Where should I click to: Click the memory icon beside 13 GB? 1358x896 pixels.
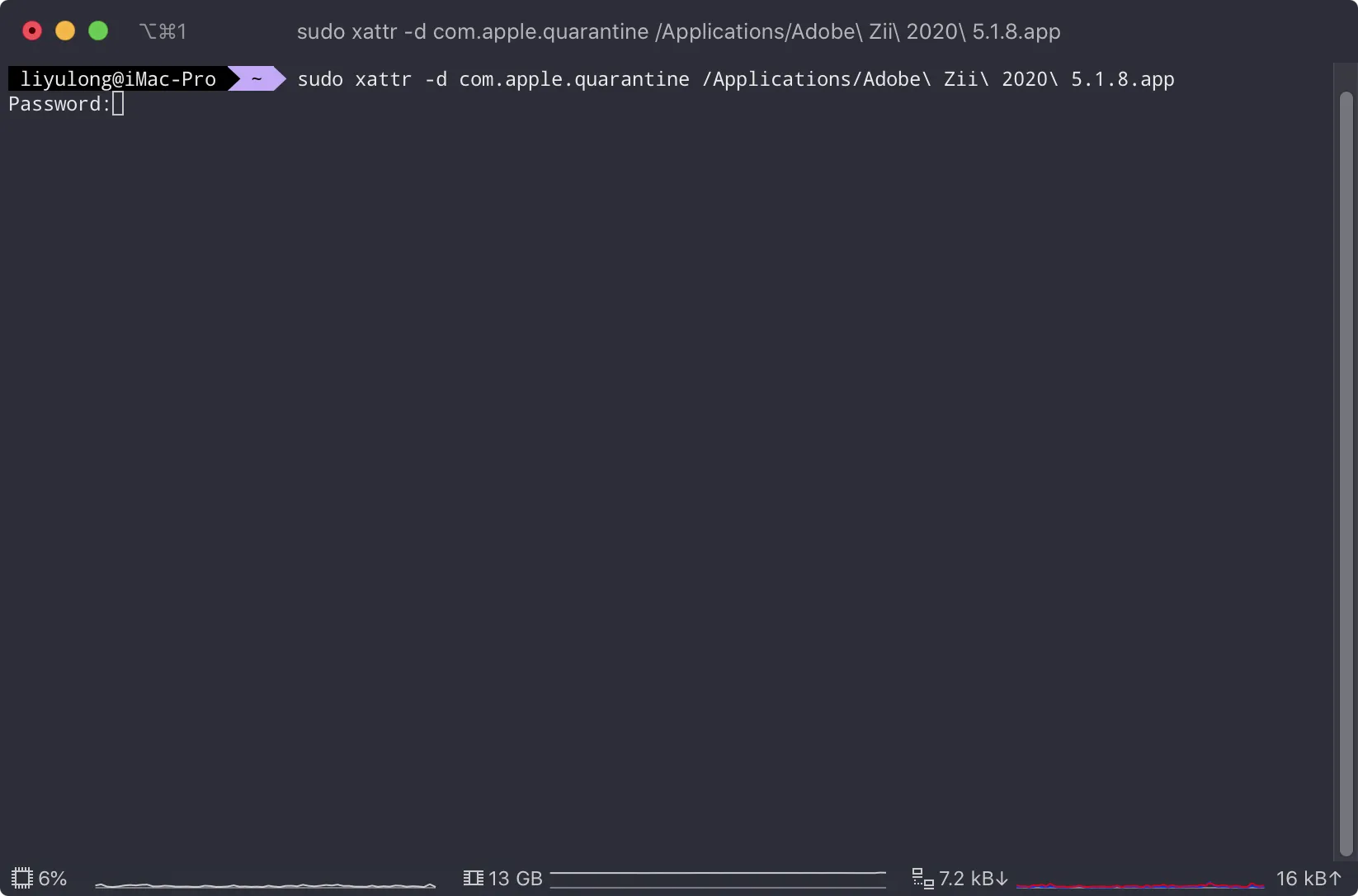tap(474, 878)
